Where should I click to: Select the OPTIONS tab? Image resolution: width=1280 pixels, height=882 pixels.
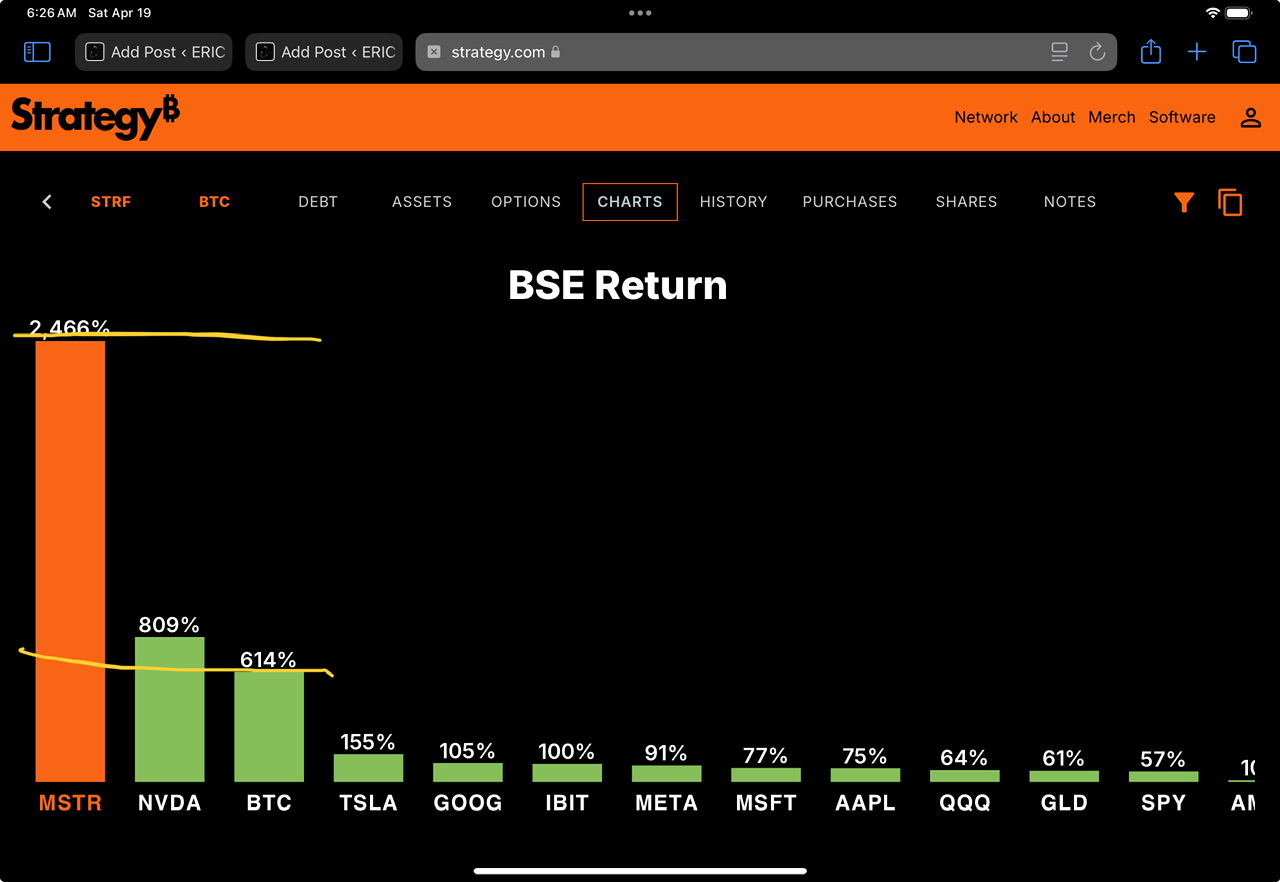(526, 202)
